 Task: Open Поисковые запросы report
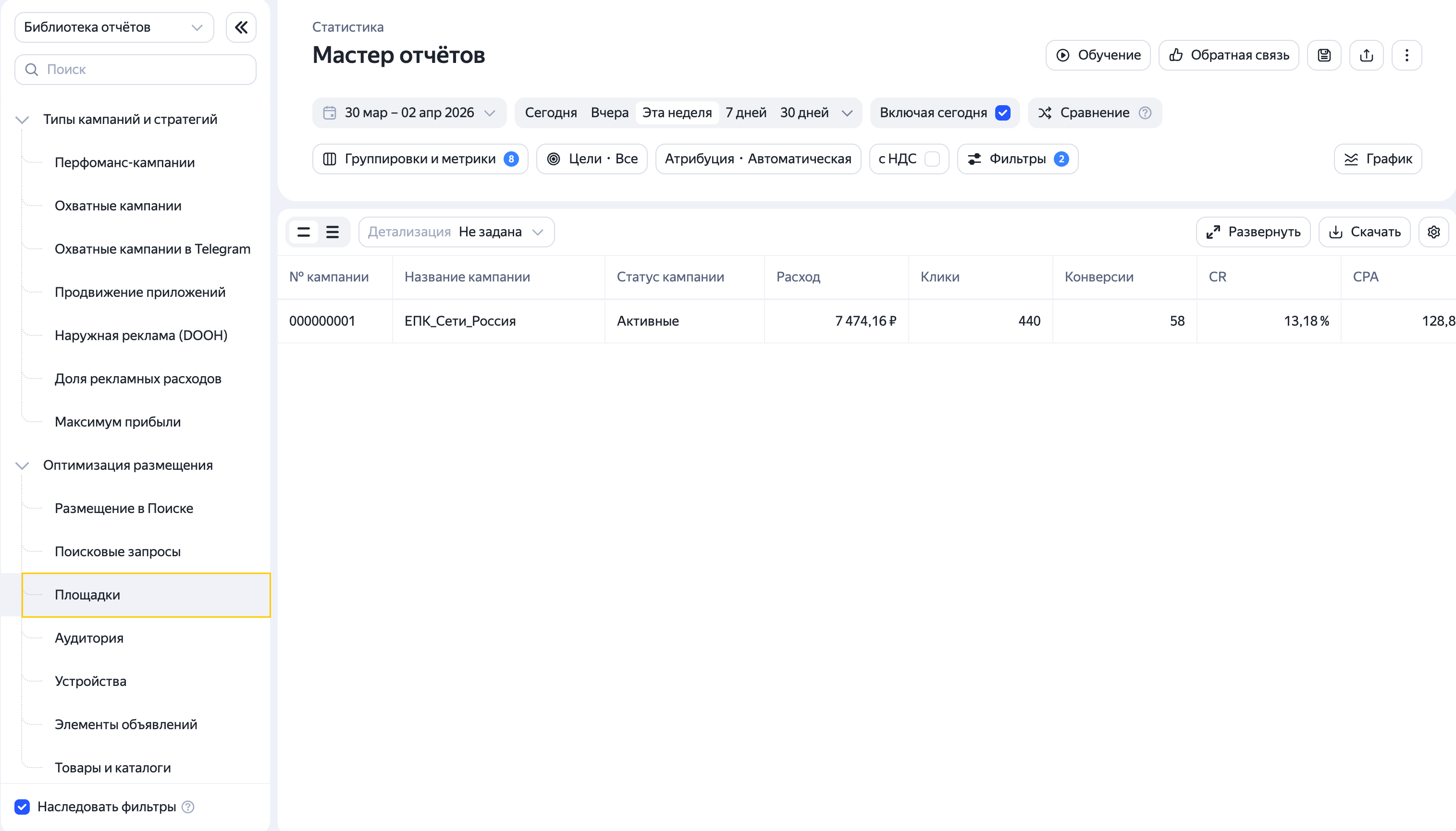pyautogui.click(x=118, y=552)
